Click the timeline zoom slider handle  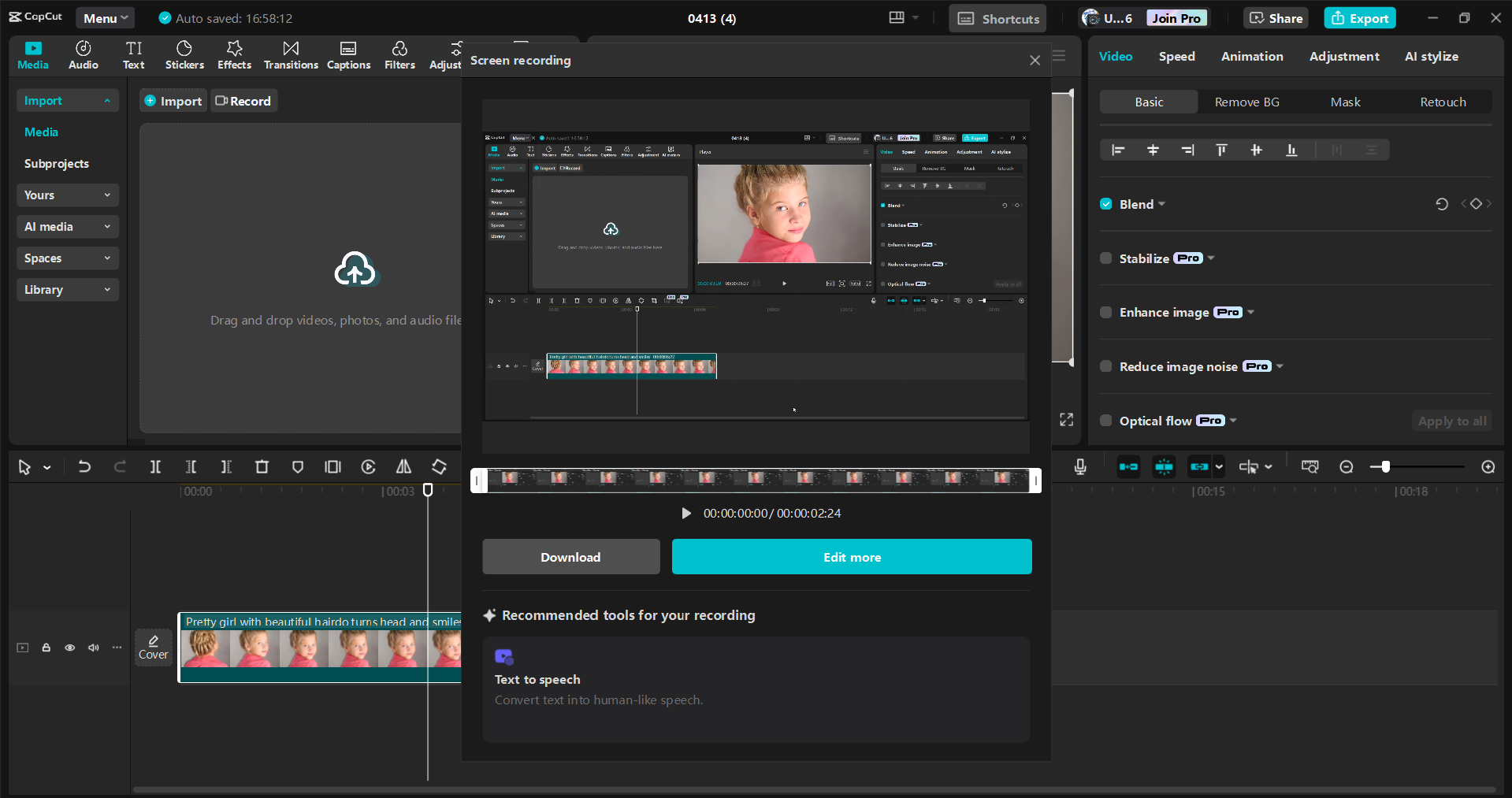point(1385,467)
